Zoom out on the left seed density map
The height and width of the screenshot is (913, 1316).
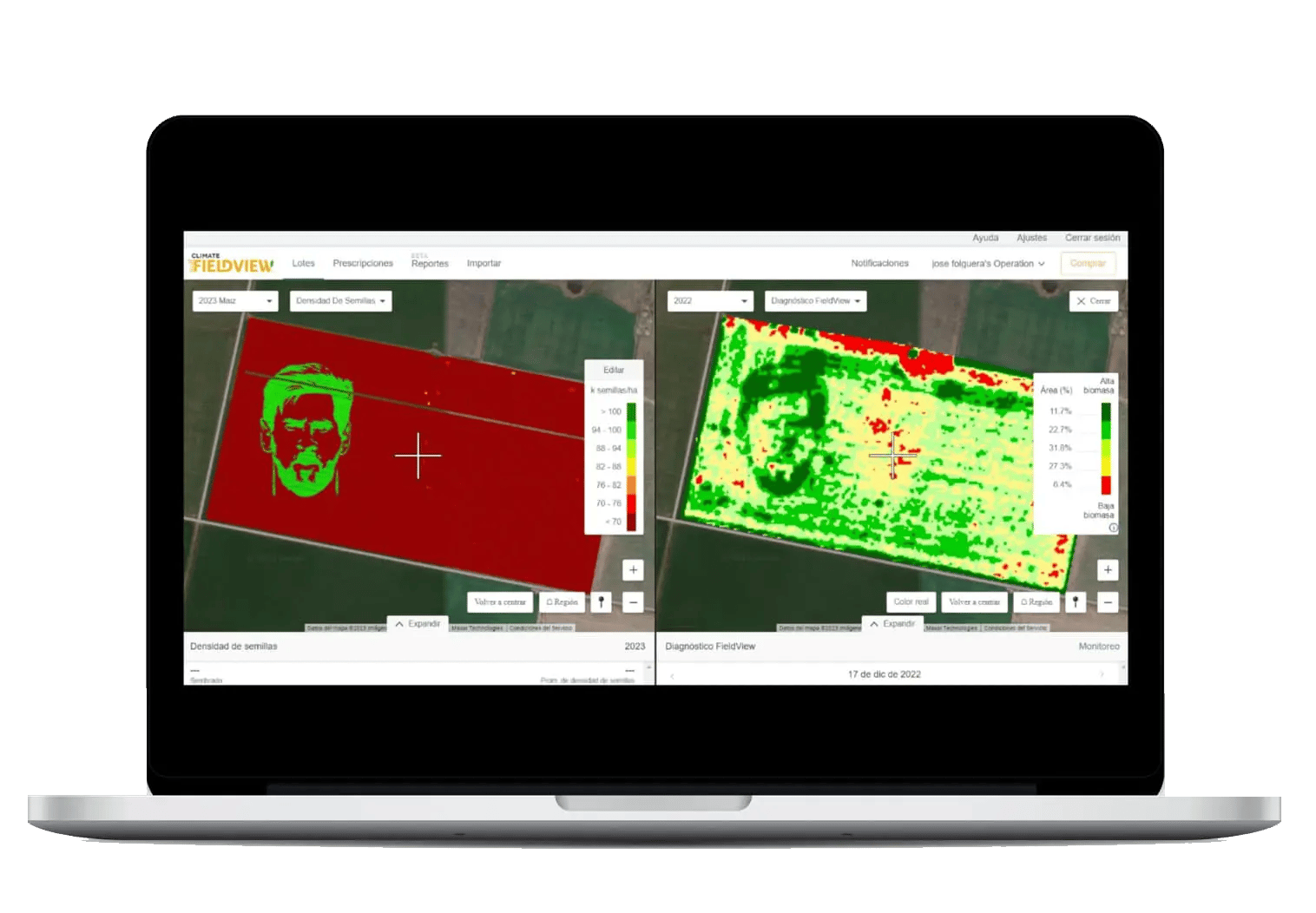click(633, 602)
